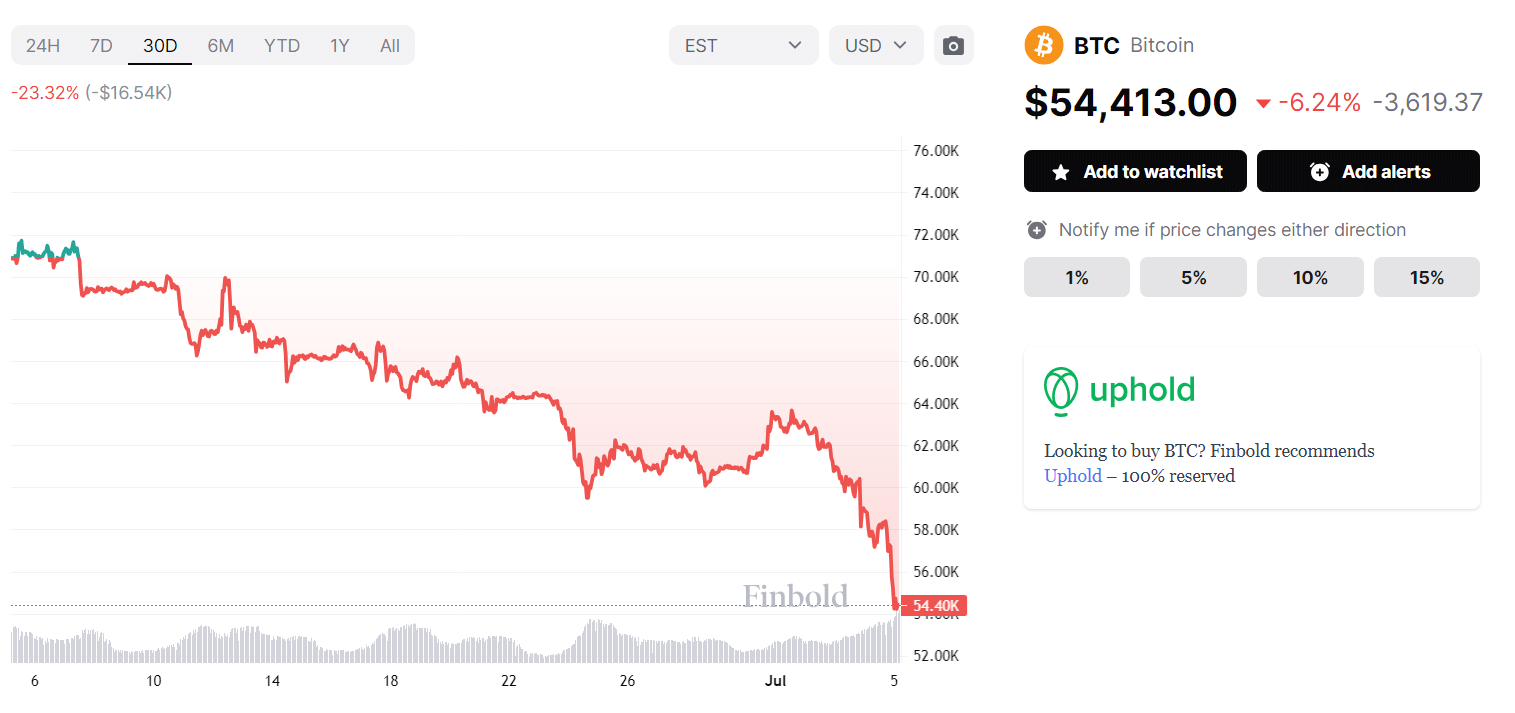The width and height of the screenshot is (1515, 713).
Task: Select the YTD chart view
Action: 281,45
